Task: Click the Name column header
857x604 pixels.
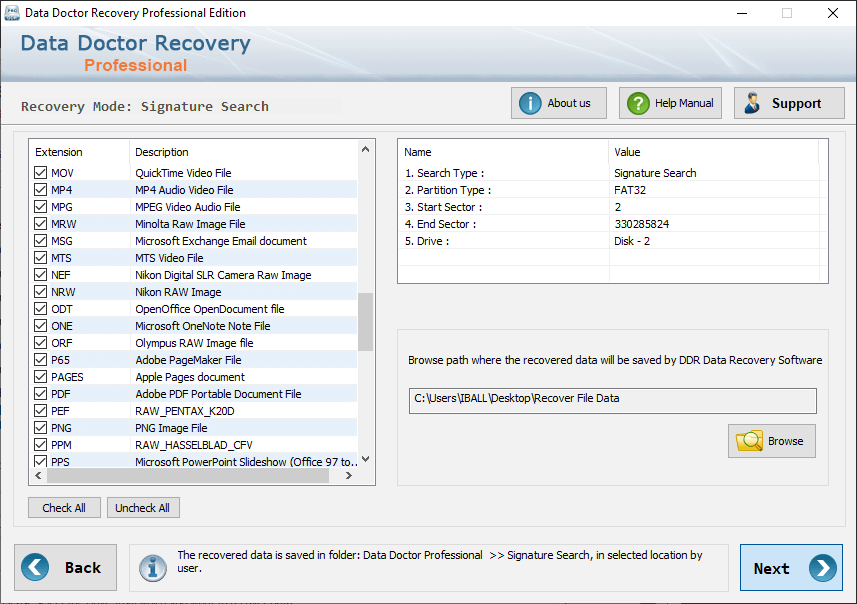Action: point(503,152)
